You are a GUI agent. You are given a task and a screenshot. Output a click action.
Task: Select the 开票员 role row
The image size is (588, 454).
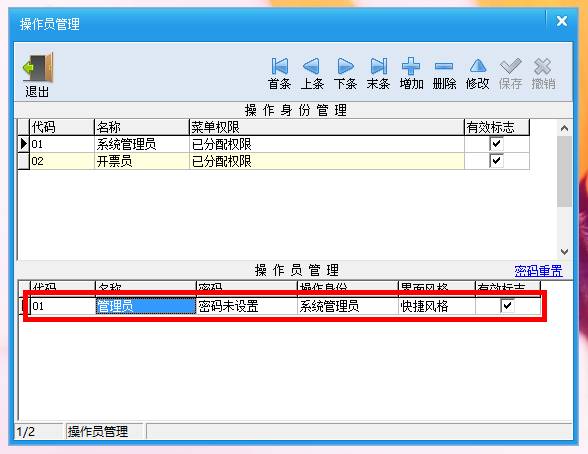[274, 161]
